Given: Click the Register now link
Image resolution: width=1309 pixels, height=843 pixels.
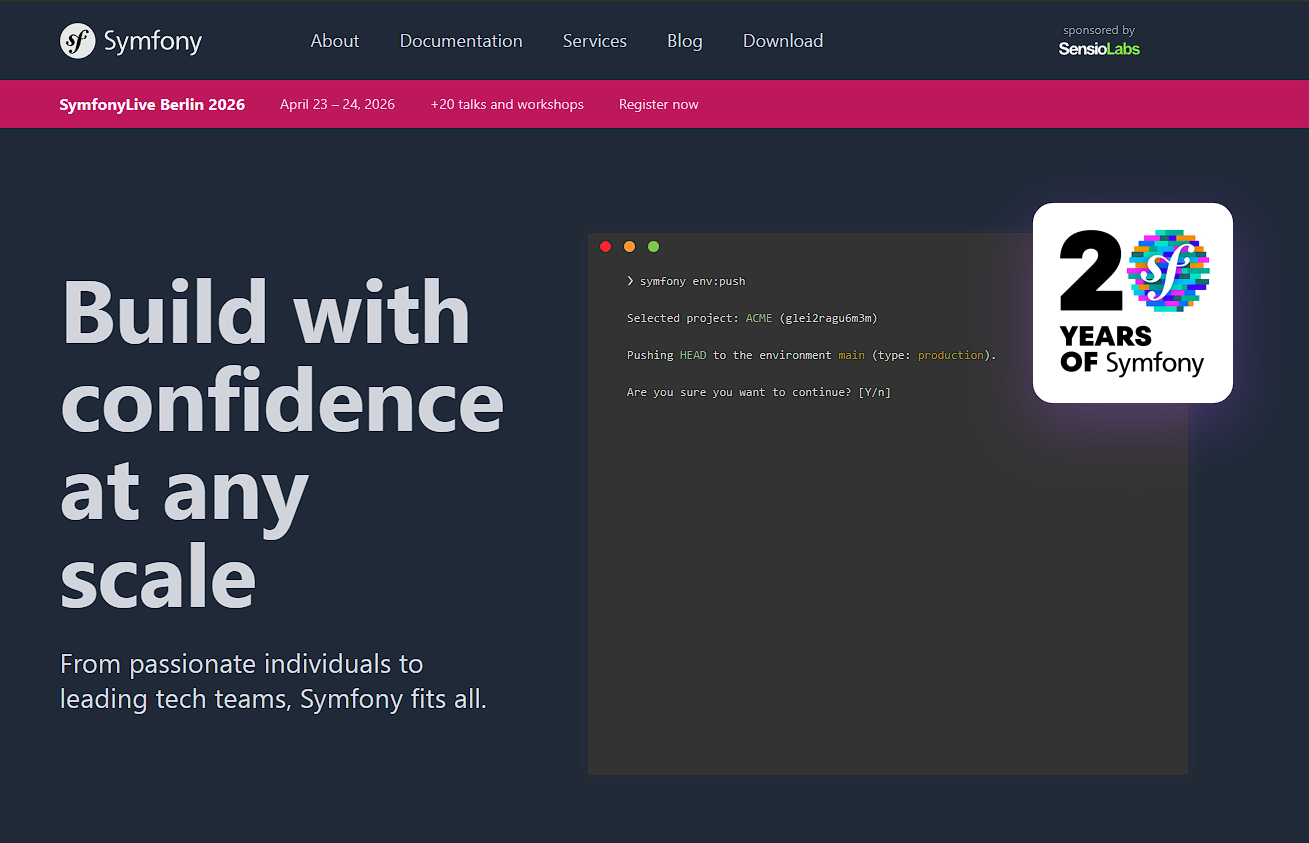Looking at the screenshot, I should tap(658, 104).
